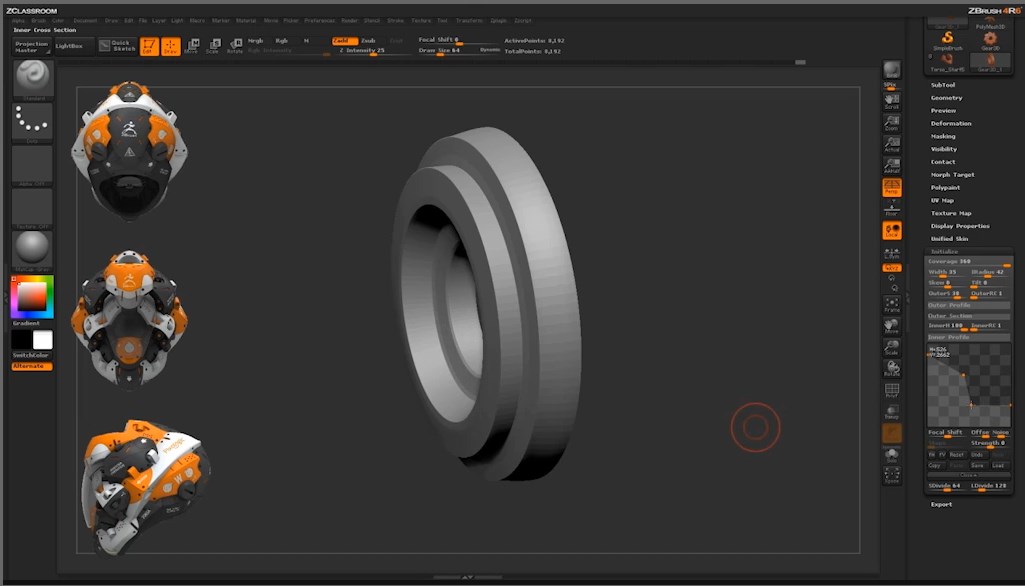Expand the Geometry section
The image size is (1025, 586).
tap(947, 97)
